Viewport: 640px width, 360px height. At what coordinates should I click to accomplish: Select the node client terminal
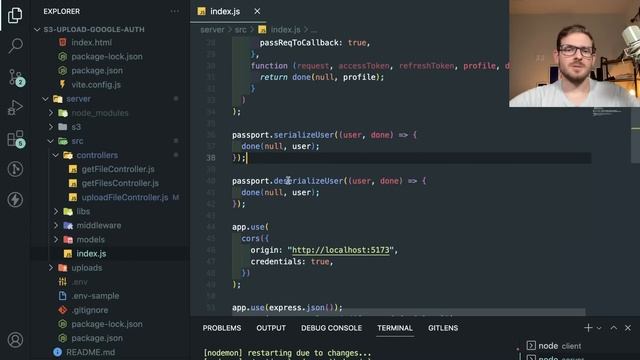(554, 346)
